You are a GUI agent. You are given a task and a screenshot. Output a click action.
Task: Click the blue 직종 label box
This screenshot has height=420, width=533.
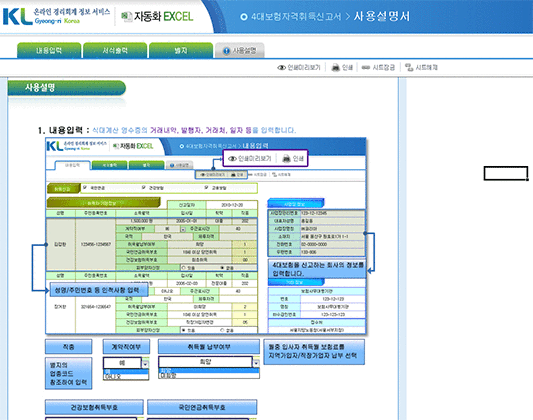68,347
